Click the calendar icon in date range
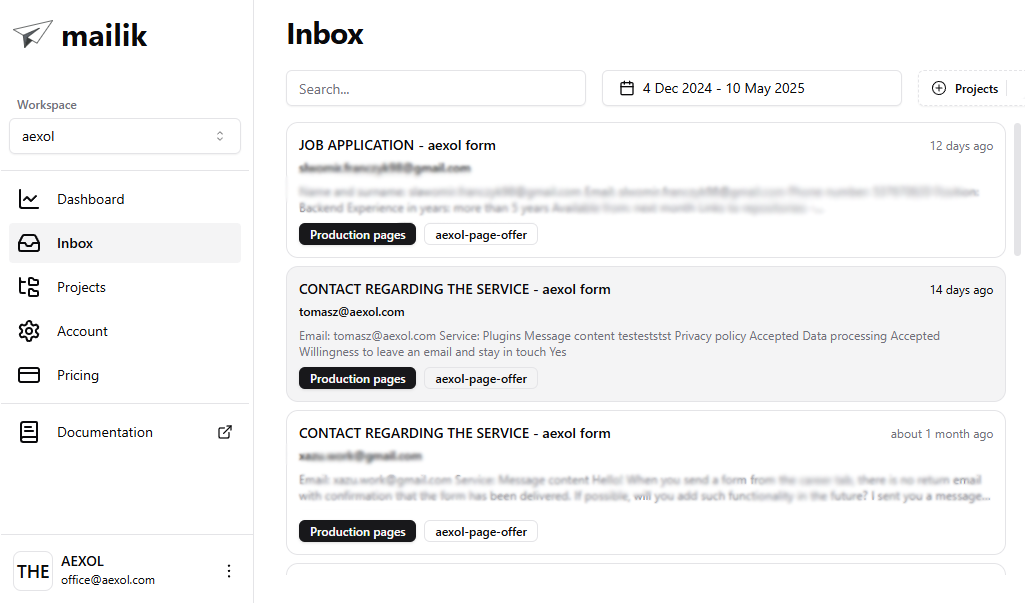 627,88
